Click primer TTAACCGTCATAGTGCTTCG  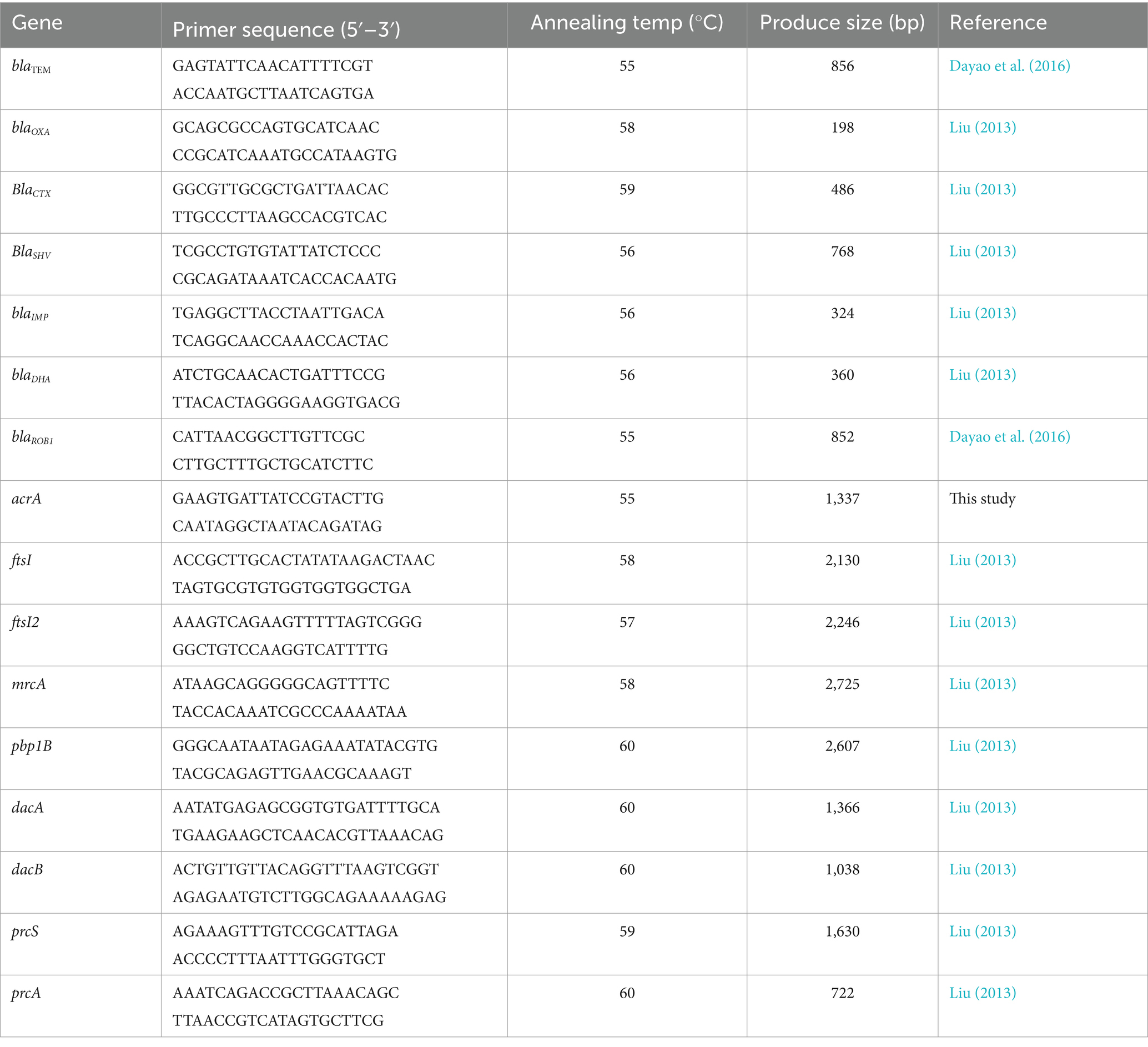[279, 1021]
